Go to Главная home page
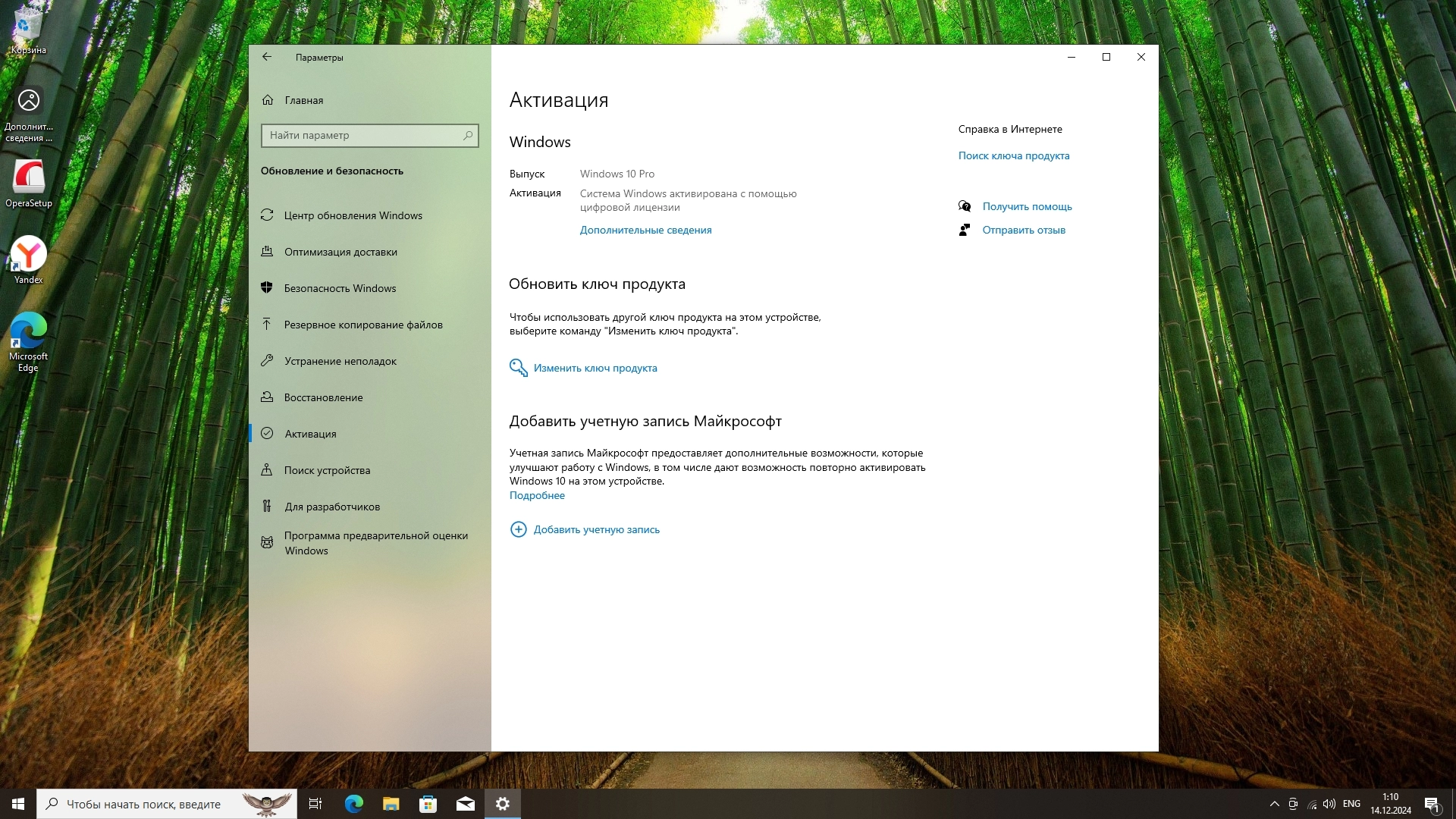This screenshot has height=819, width=1456. click(x=303, y=100)
